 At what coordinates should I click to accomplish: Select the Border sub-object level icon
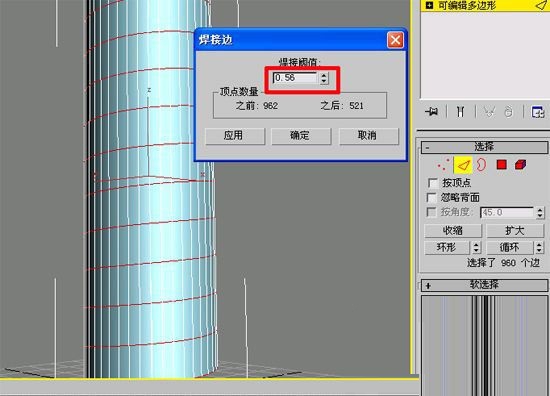click(x=482, y=165)
